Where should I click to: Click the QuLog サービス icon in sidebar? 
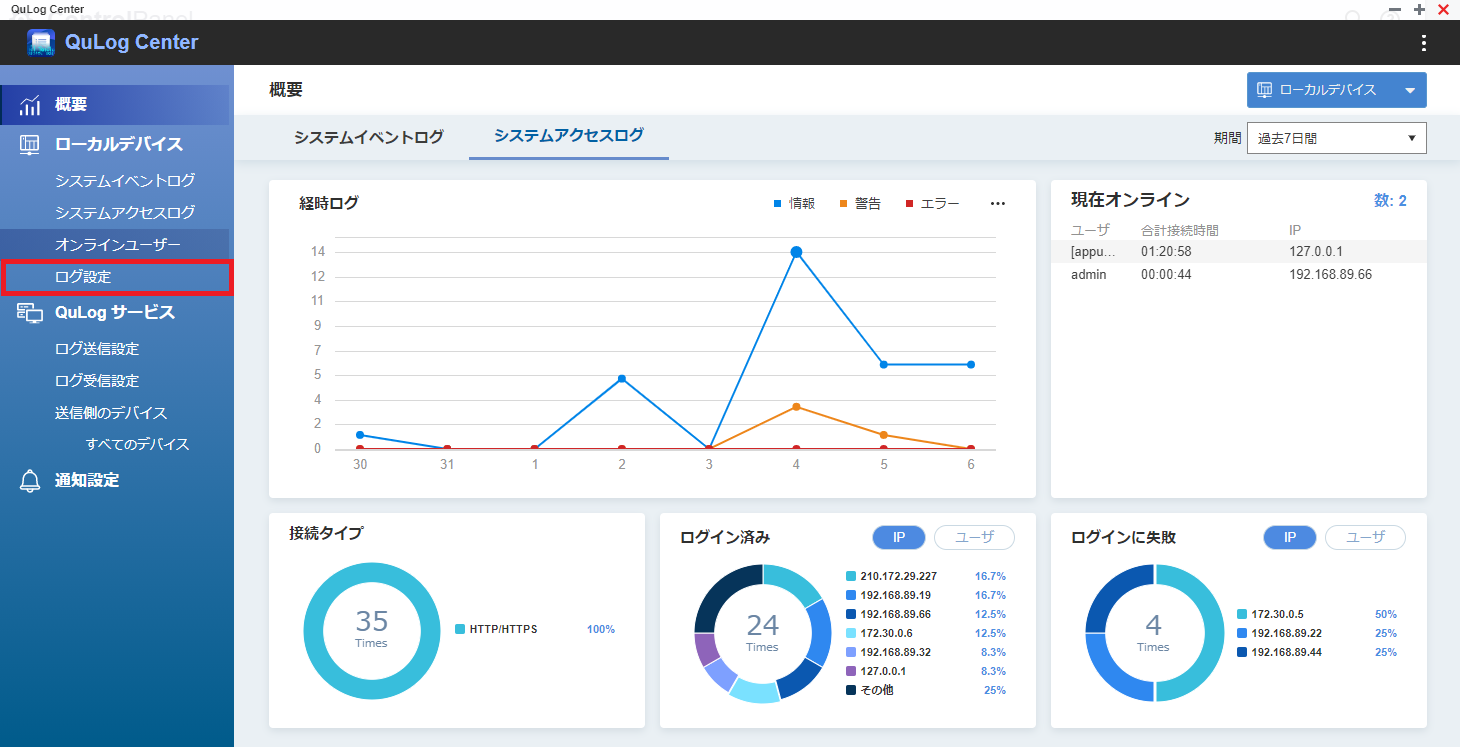click(x=30, y=313)
